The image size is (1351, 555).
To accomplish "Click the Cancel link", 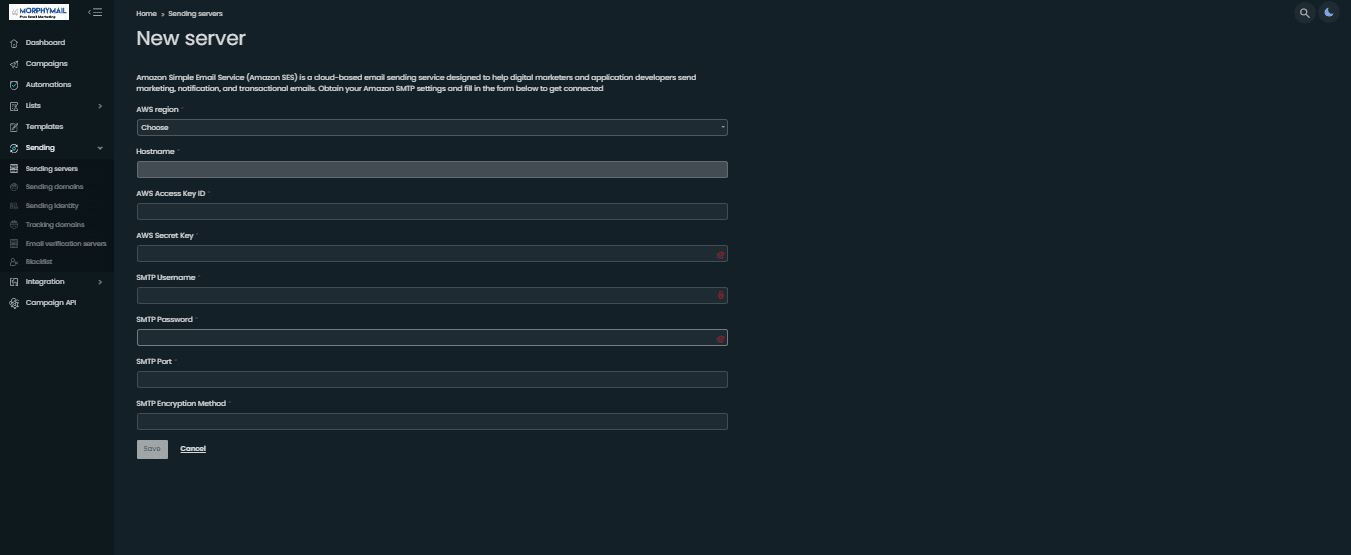I will (193, 449).
